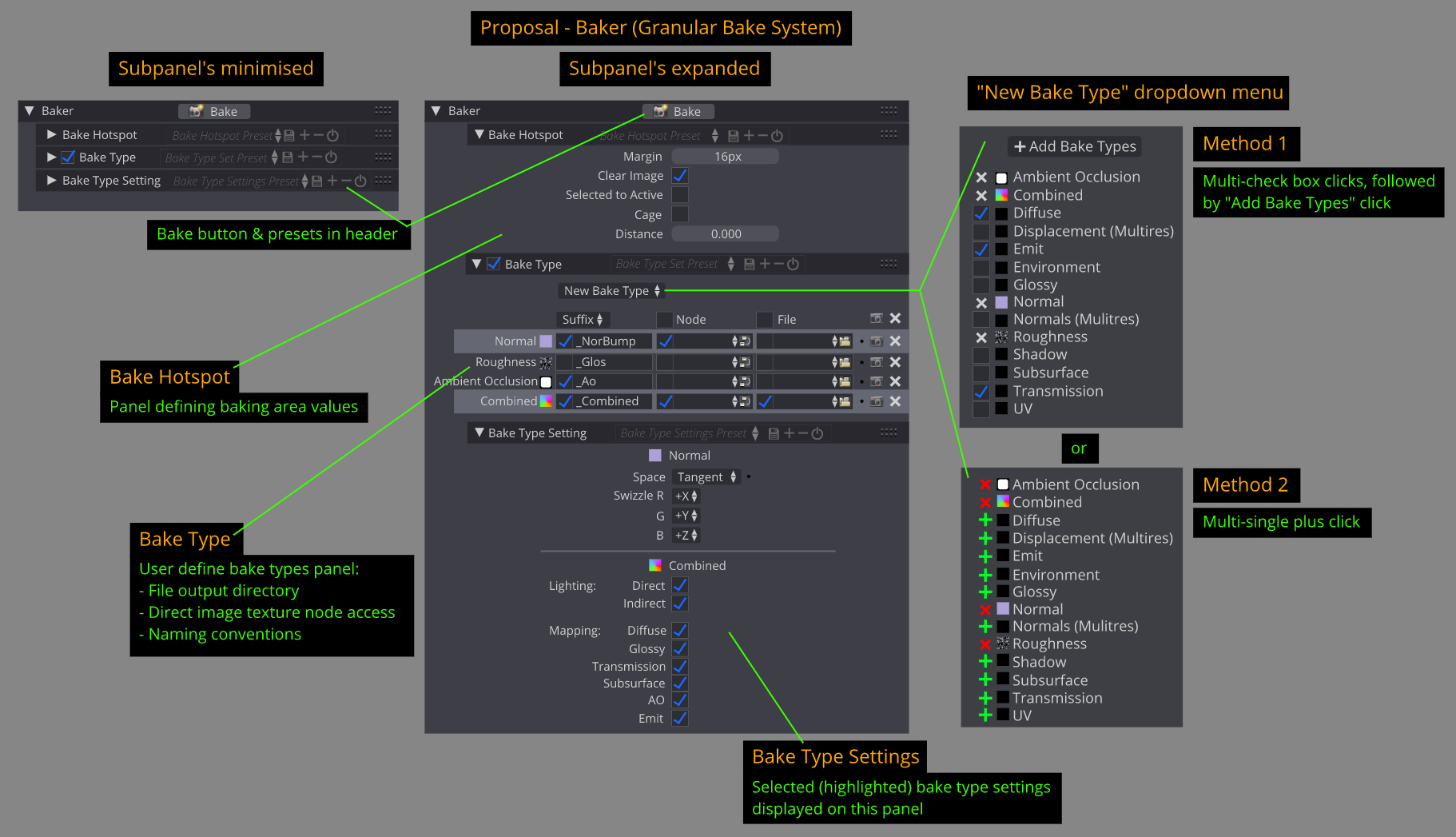This screenshot has height=837, width=1456.
Task: Remove the Roughness bake type row
Action: coord(895,362)
